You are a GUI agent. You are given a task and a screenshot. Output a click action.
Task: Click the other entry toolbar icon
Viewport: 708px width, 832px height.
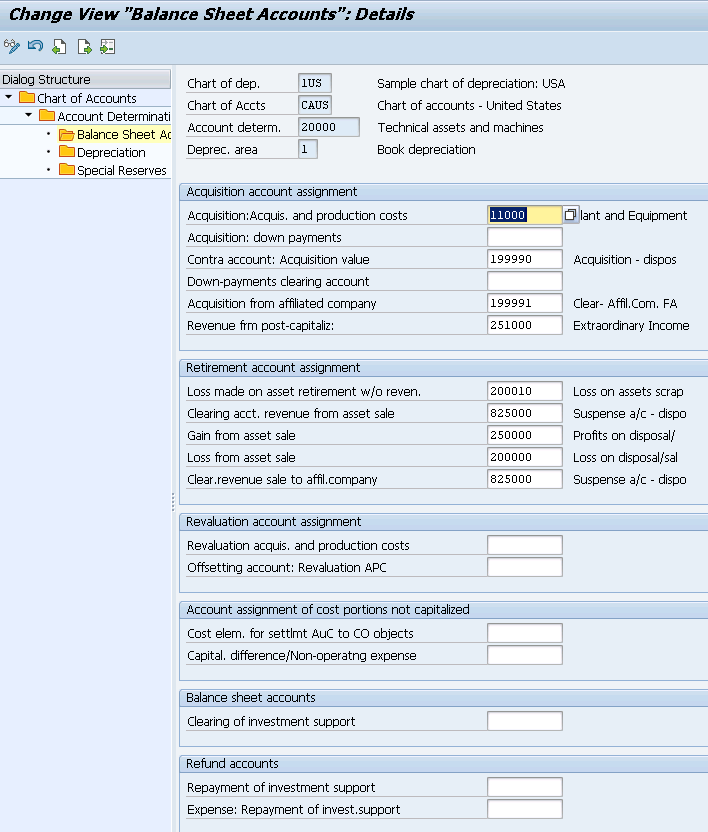tap(108, 47)
